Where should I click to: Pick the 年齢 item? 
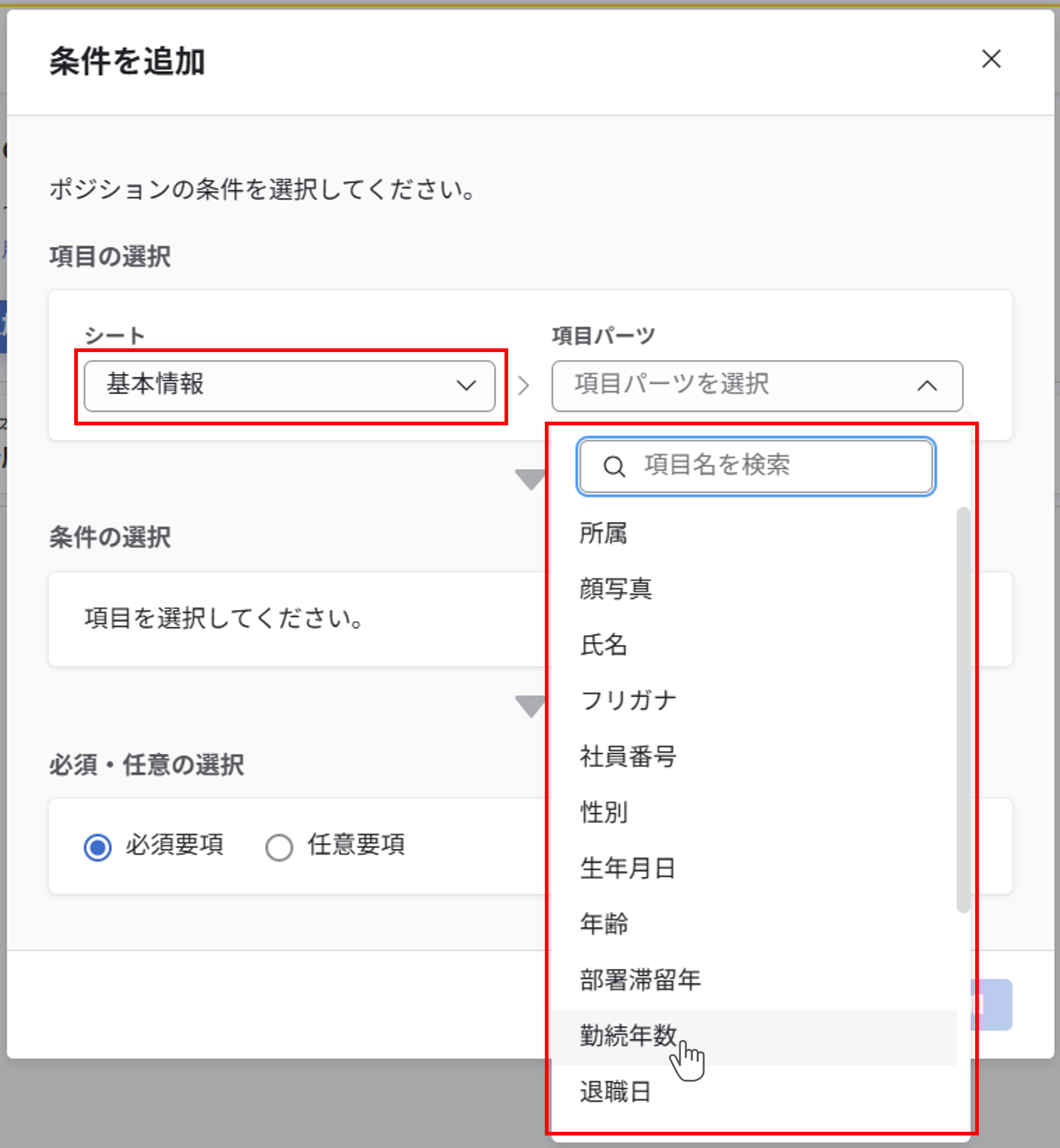click(603, 924)
